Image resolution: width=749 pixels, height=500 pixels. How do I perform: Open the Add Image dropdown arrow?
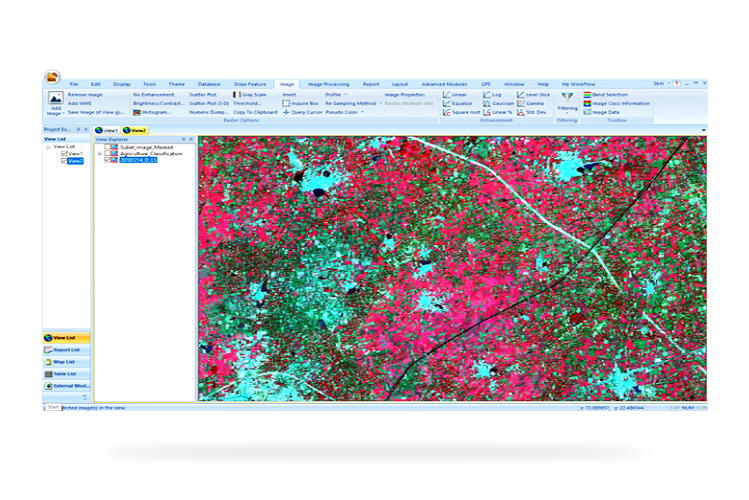(64, 114)
